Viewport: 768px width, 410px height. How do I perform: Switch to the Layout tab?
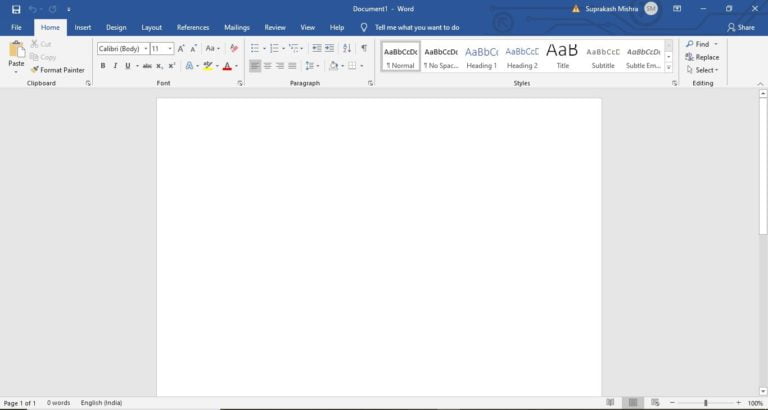point(151,27)
